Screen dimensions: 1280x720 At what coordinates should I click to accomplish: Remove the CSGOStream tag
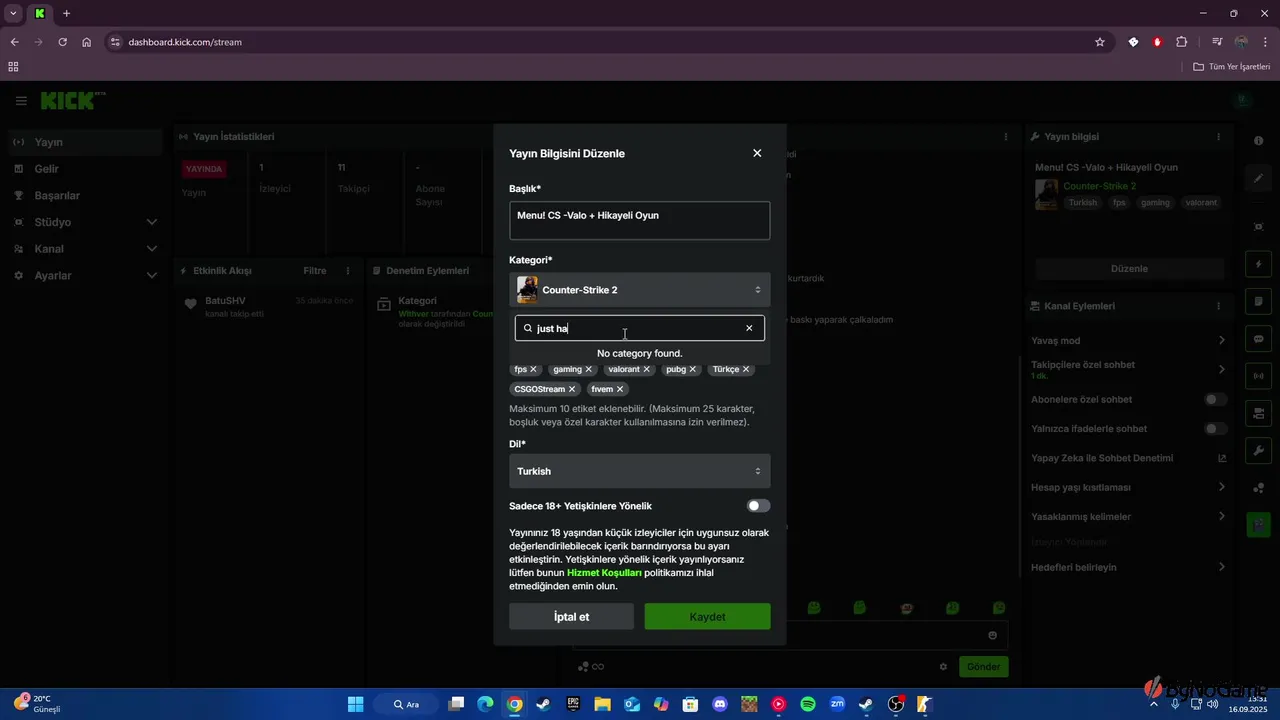point(572,389)
